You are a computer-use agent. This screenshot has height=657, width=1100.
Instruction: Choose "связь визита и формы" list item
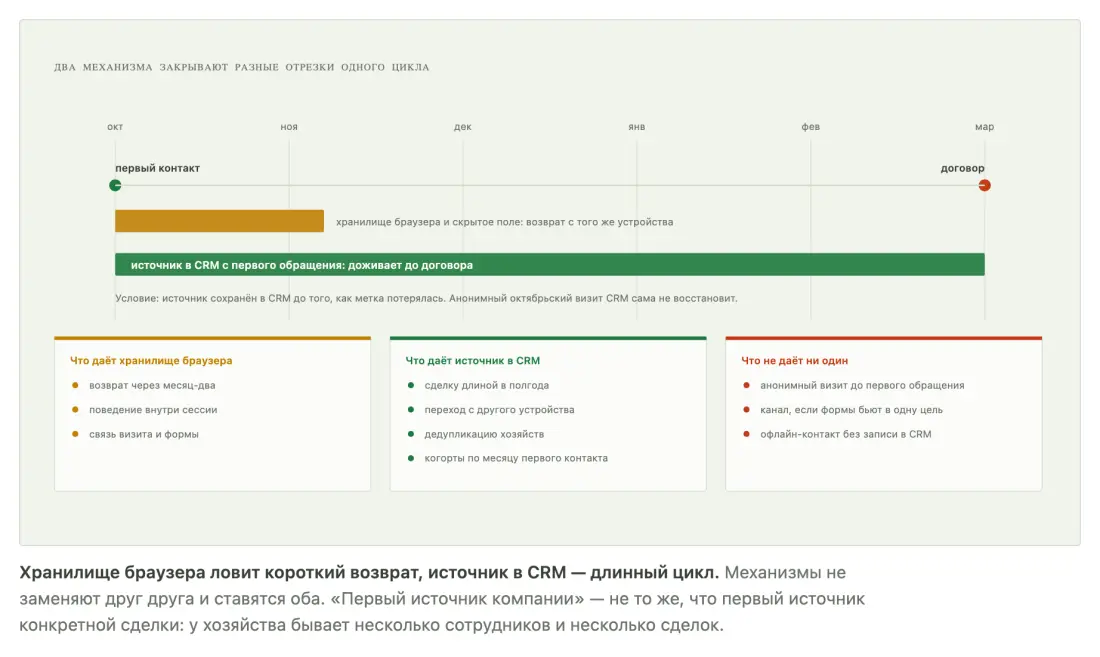pos(144,434)
